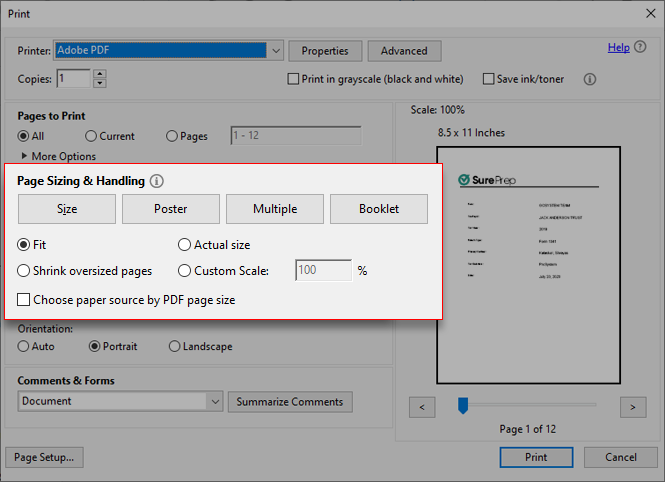This screenshot has width=665, height=482.
Task: Open the Help link
Action: [x=618, y=47]
